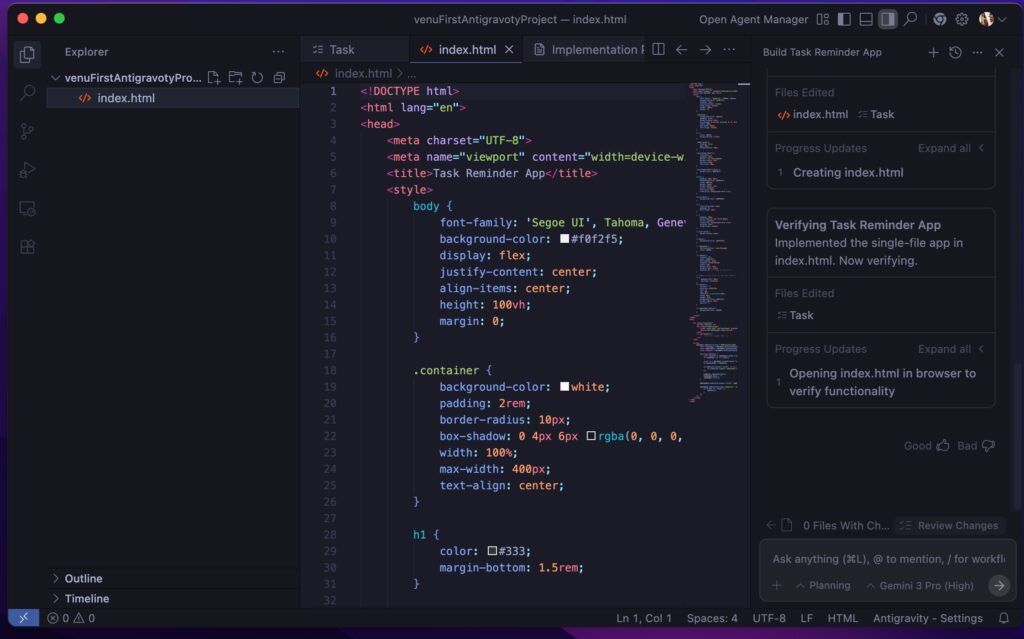The height and width of the screenshot is (639, 1024).
Task: Open the Extensions view in activity bar
Action: click(27, 247)
